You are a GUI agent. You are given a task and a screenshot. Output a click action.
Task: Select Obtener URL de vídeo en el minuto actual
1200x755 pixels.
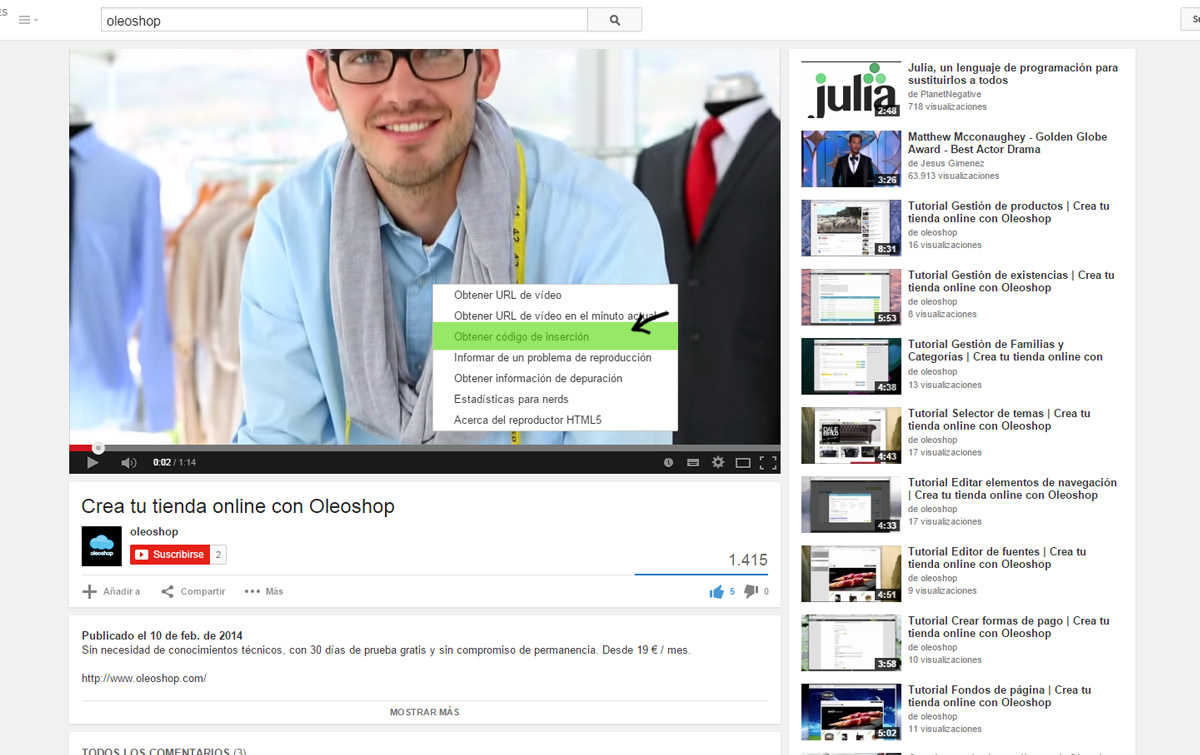point(555,315)
